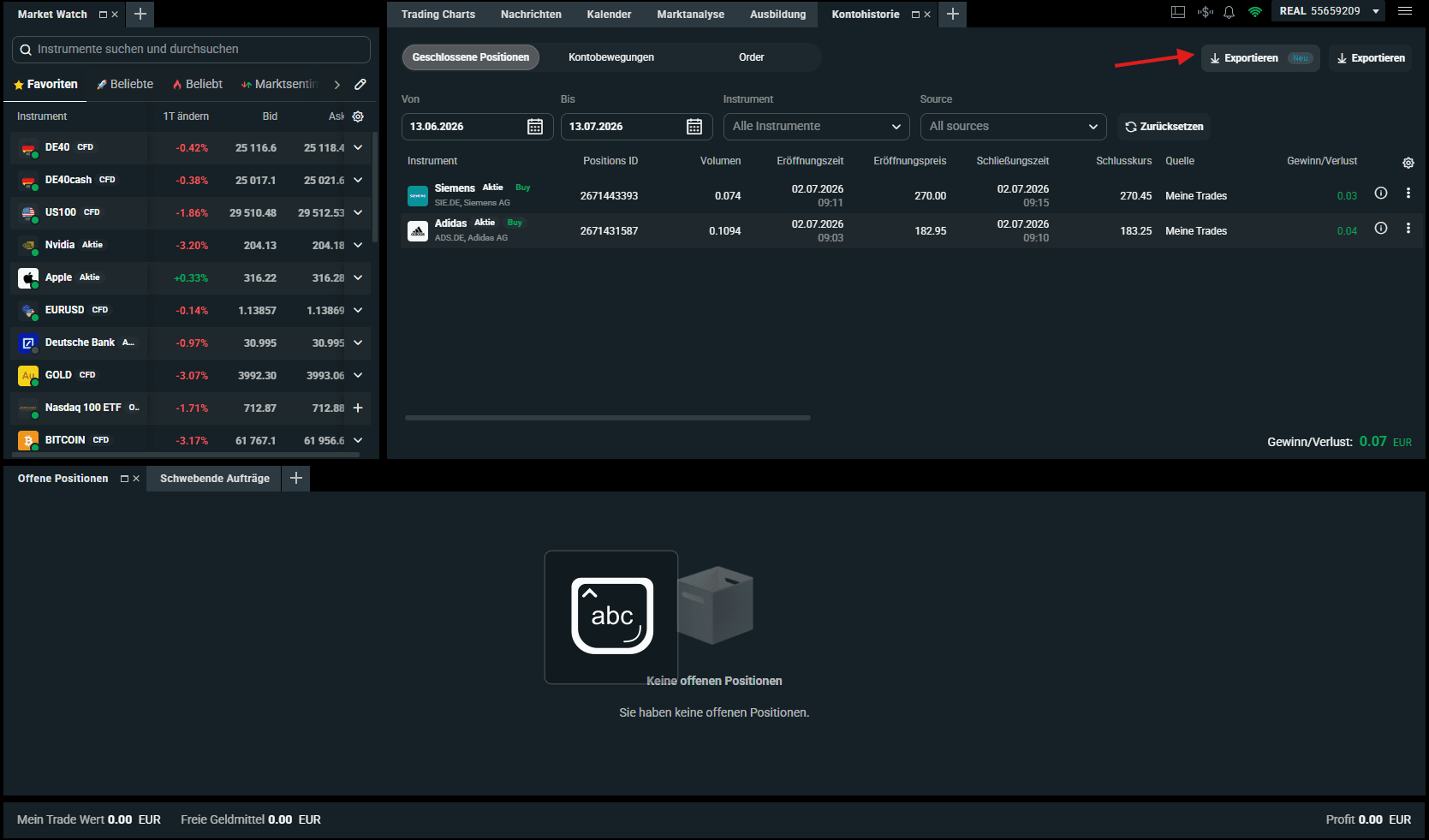Viewport: 1429px width, 840px height.
Task: Open the hamburger main menu
Action: tap(1405, 11)
